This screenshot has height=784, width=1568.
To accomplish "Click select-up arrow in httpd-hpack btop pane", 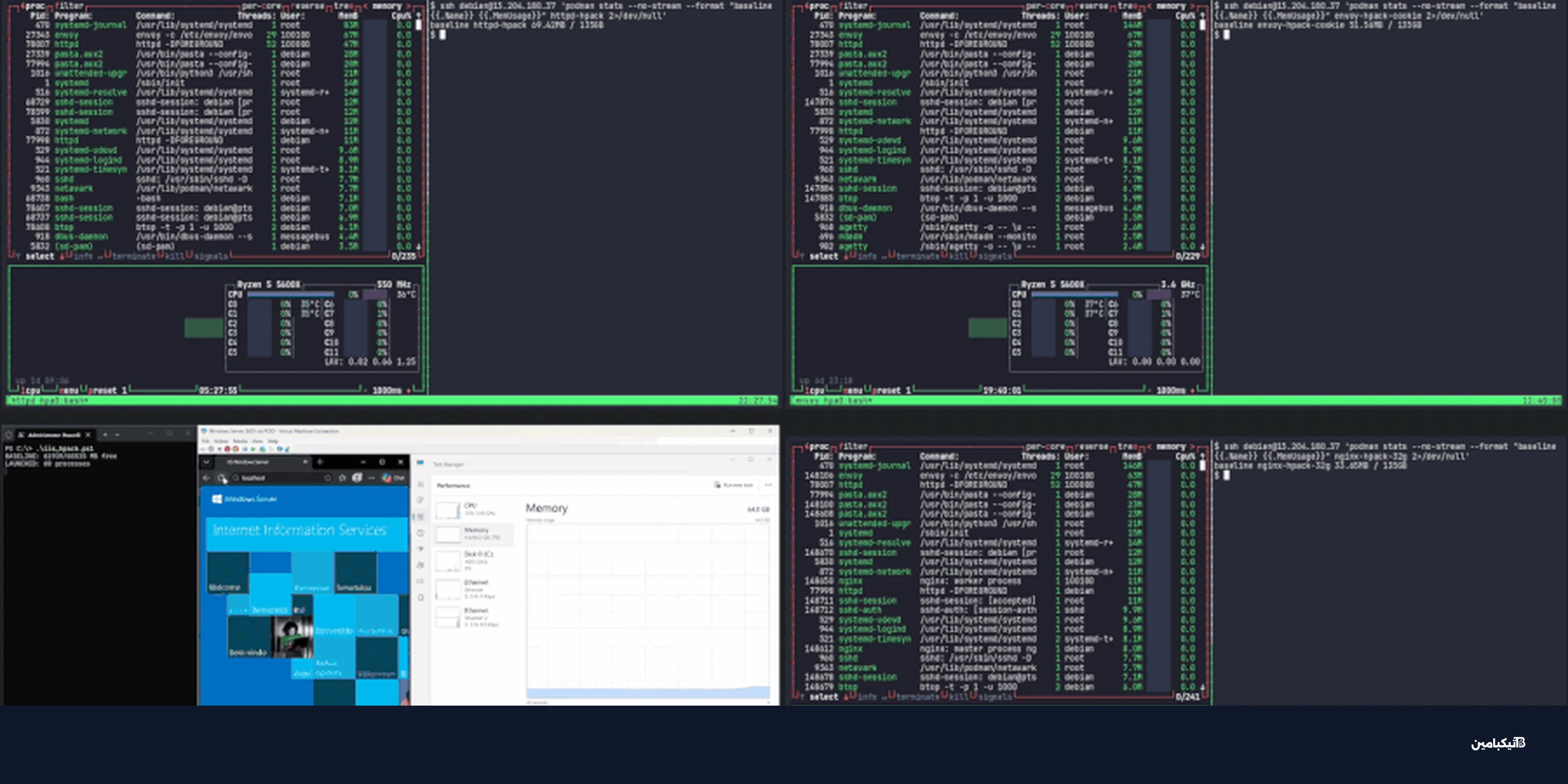I will [18, 257].
